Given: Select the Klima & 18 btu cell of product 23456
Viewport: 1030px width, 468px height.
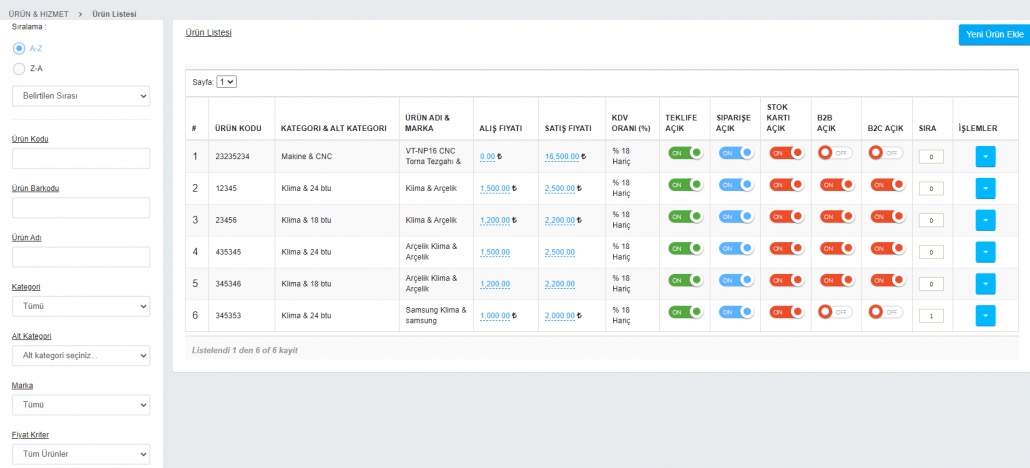Looking at the screenshot, I should 337,220.
